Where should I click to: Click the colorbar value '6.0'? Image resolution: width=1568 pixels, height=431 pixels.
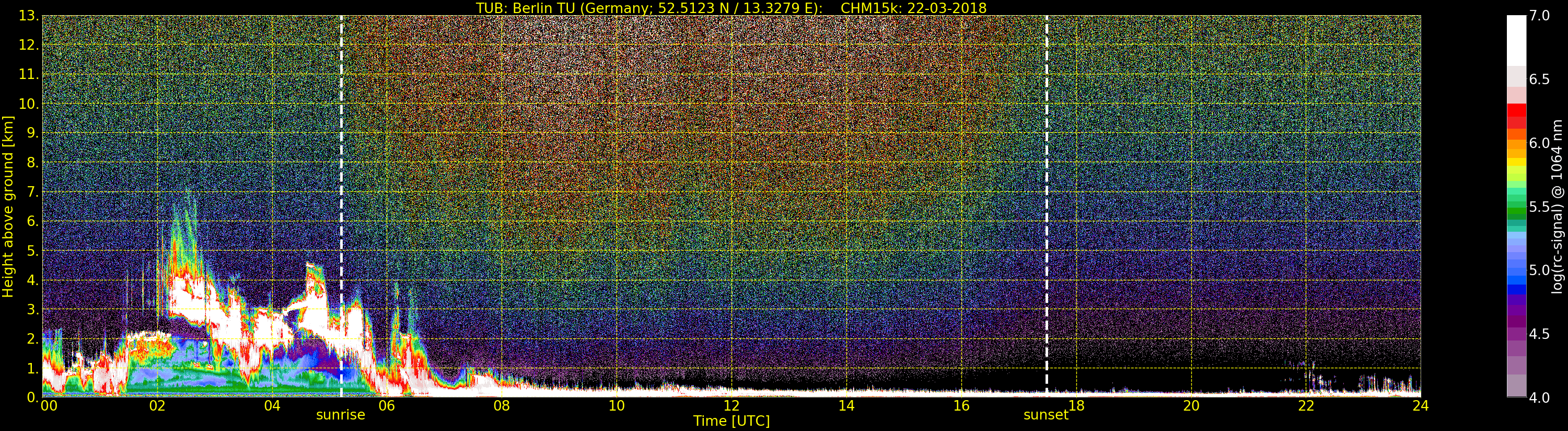coord(1539,143)
